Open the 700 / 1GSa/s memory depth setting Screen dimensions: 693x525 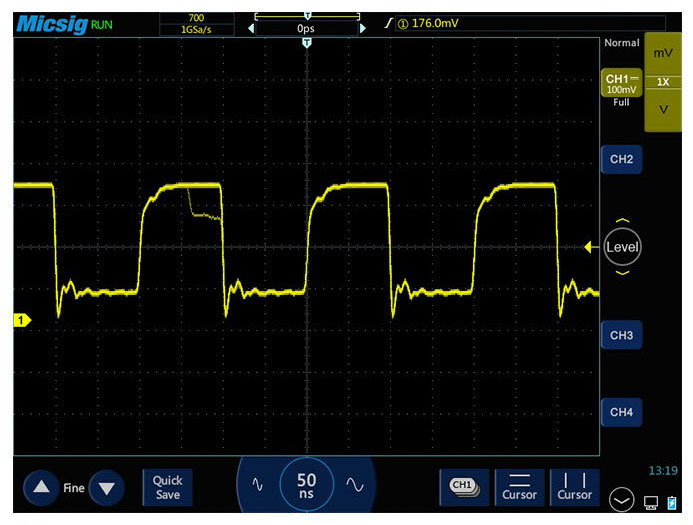click(x=195, y=24)
